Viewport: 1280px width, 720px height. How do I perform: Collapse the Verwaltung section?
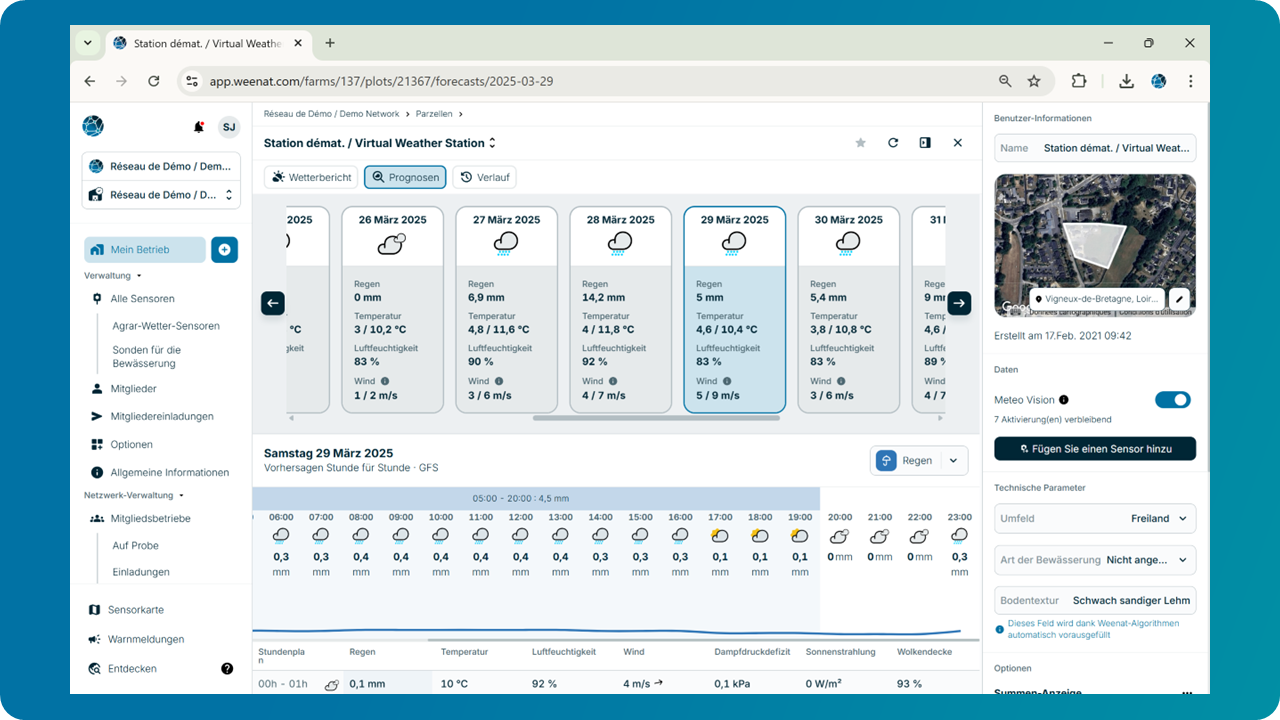click(113, 275)
